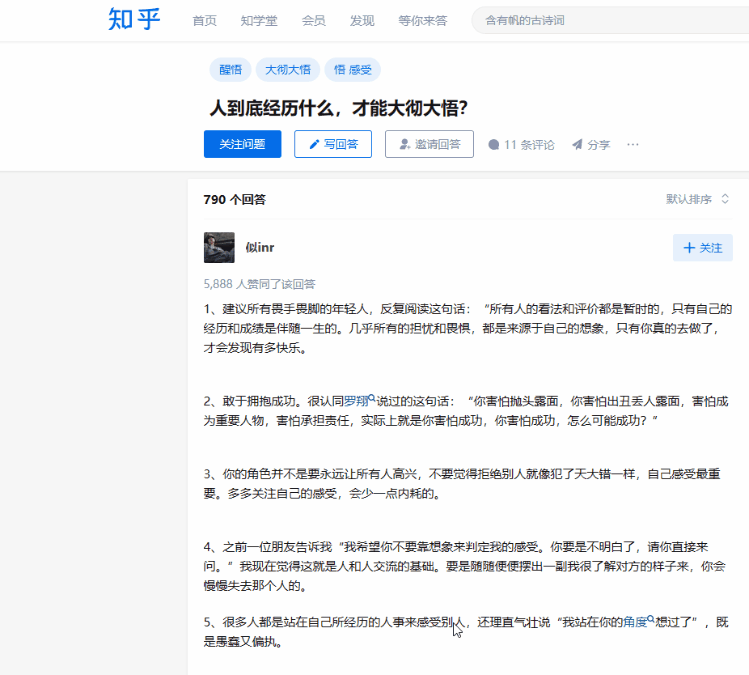The image size is (749, 675).
Task: Open the 悟 感受 topic tag
Action: [x=353, y=70]
